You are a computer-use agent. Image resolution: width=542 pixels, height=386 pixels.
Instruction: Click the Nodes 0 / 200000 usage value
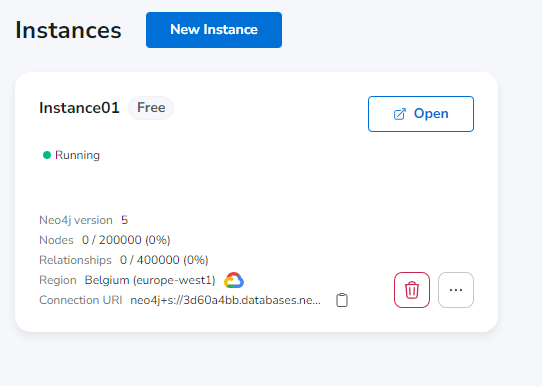126,240
